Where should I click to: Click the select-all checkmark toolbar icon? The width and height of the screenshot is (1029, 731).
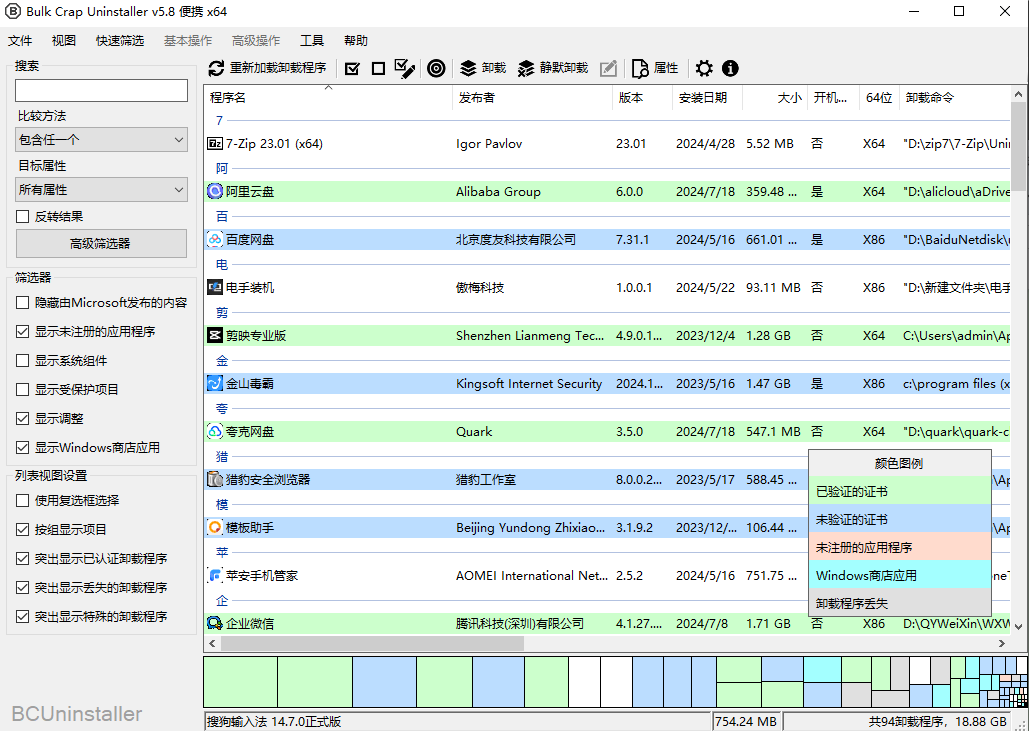(x=352, y=68)
